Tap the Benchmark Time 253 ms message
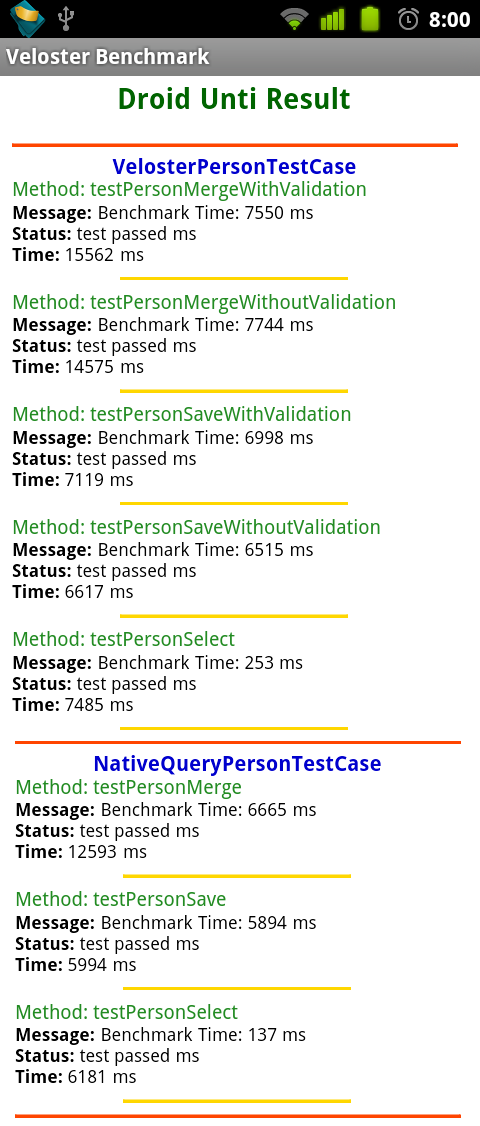Image resolution: width=480 pixels, height=1126 pixels. pos(157,663)
